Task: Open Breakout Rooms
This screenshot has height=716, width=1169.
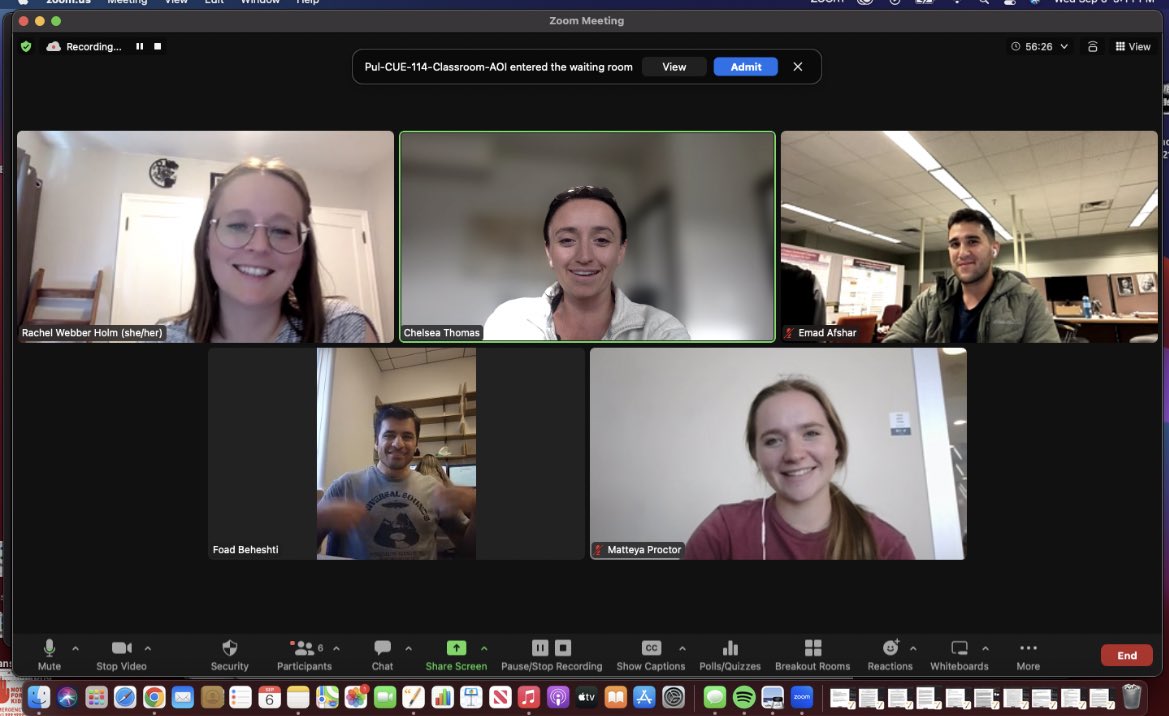Action: coord(813,654)
